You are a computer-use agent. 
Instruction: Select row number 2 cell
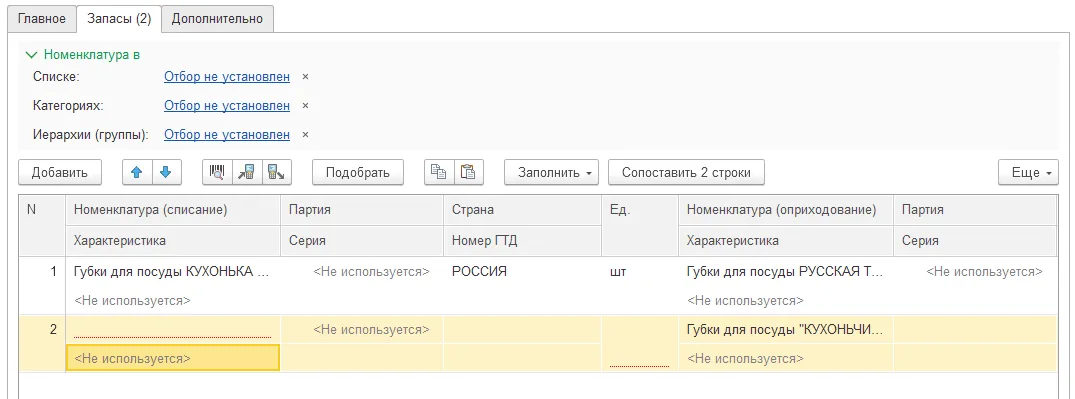42,343
